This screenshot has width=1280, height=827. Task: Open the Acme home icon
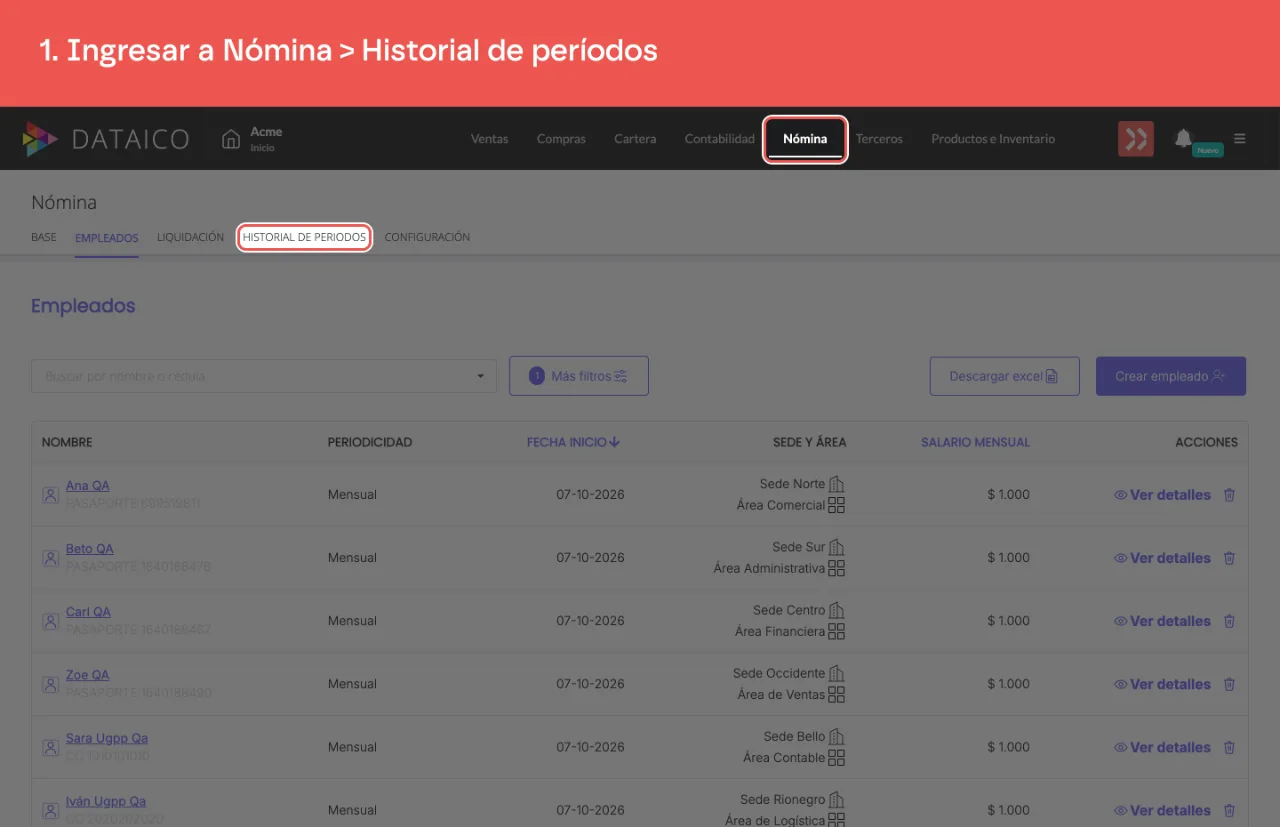tap(231, 139)
